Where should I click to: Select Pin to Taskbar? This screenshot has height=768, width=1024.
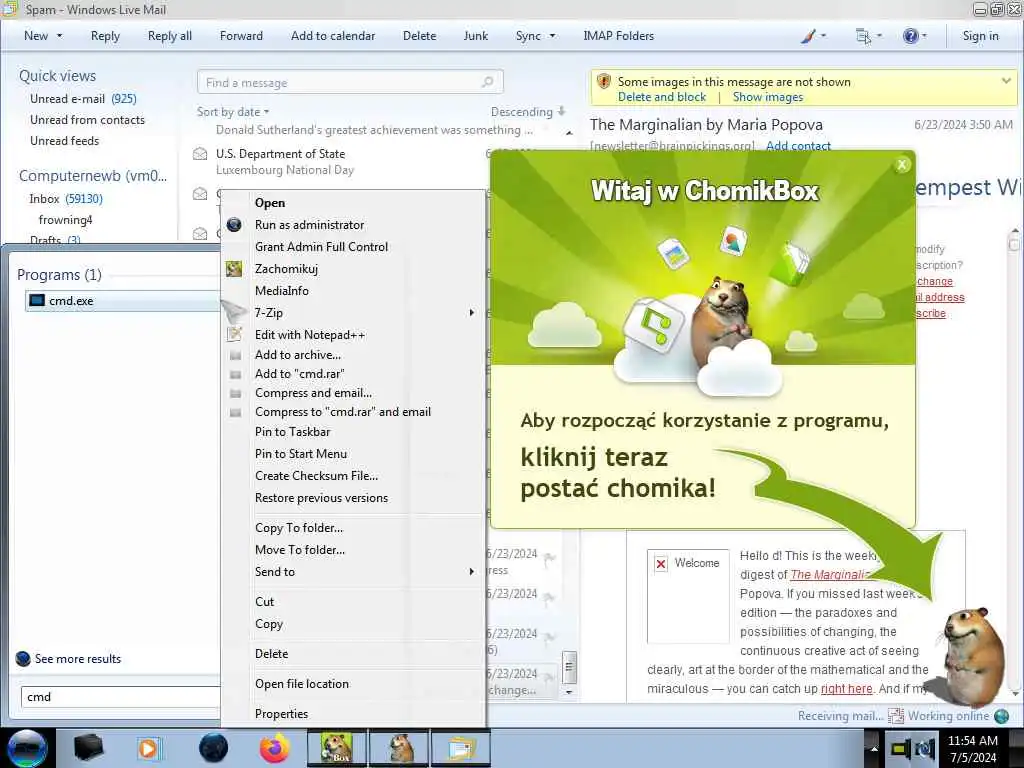[293, 432]
